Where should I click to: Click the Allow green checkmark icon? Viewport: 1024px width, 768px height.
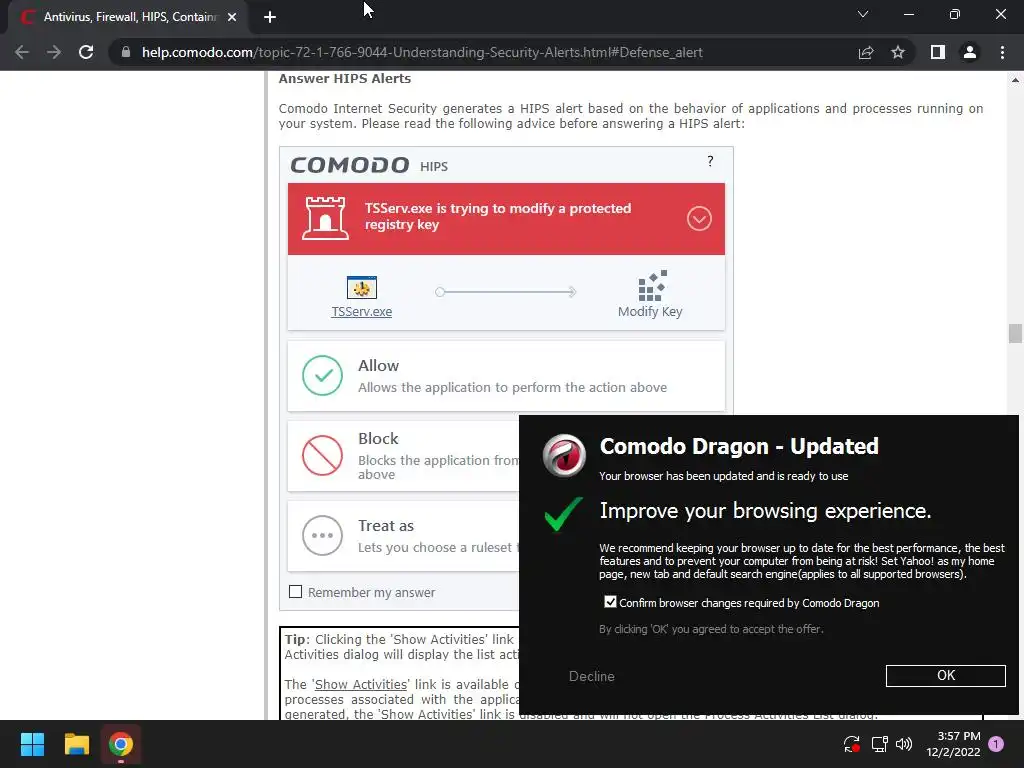(x=322, y=376)
